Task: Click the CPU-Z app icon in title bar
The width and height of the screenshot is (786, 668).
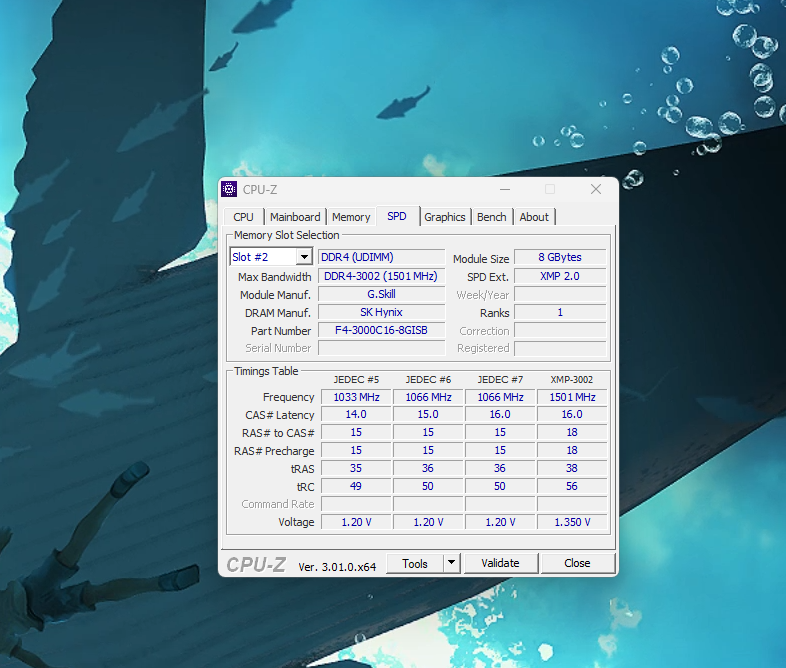Action: [229, 189]
